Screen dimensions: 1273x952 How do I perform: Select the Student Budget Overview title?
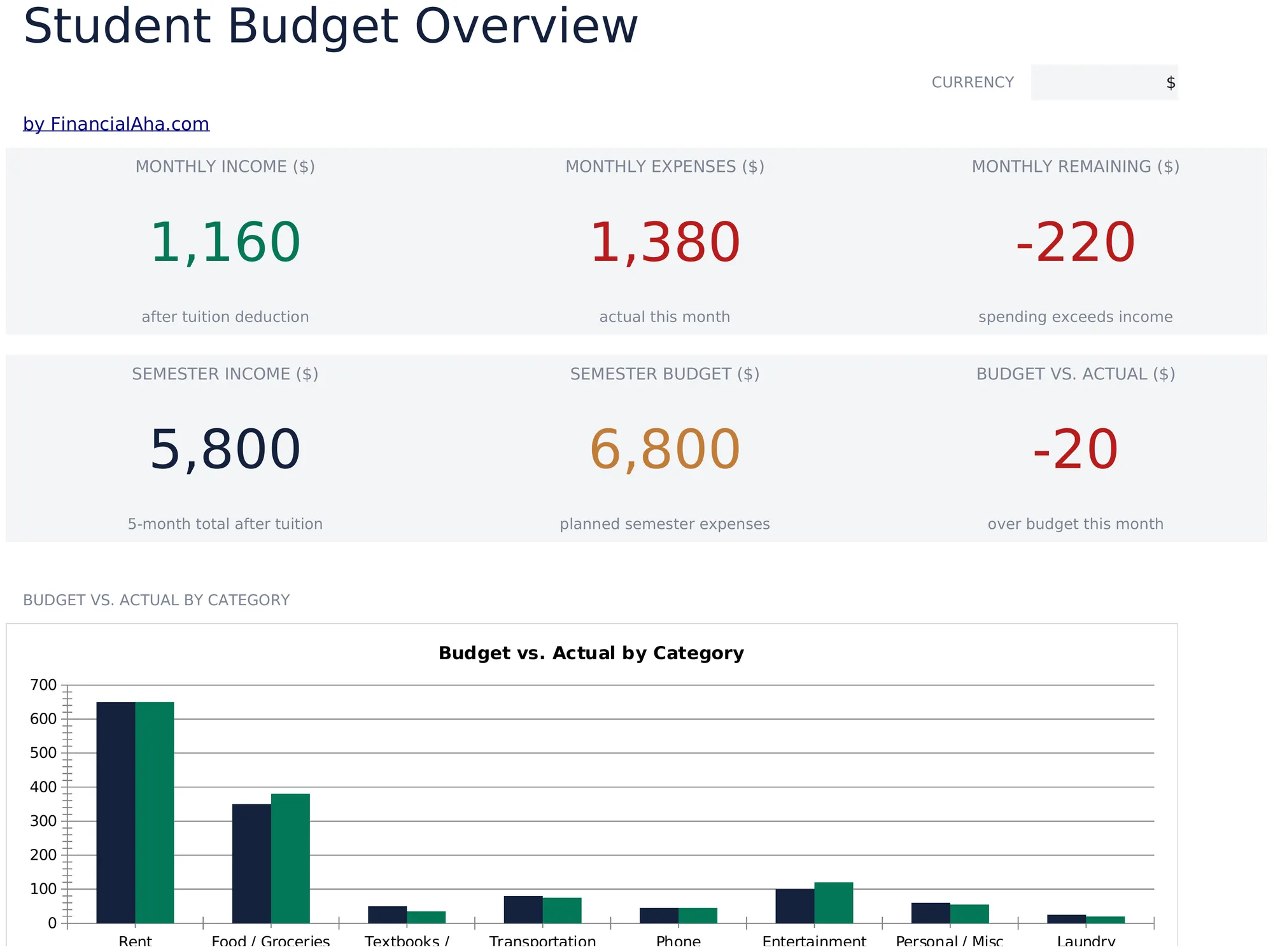[330, 27]
